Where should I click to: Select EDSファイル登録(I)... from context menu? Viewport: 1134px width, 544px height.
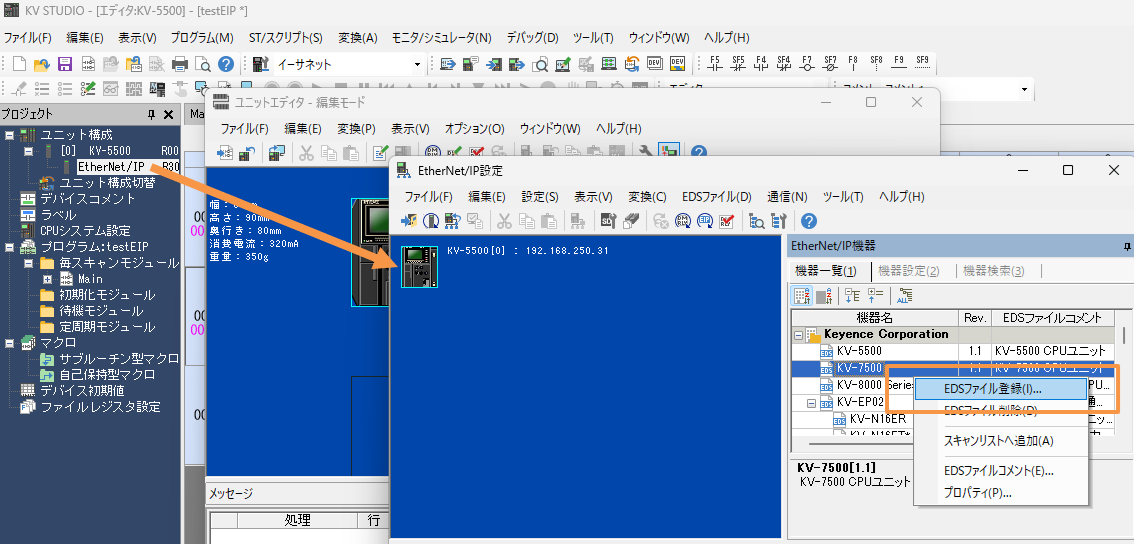coord(992,388)
